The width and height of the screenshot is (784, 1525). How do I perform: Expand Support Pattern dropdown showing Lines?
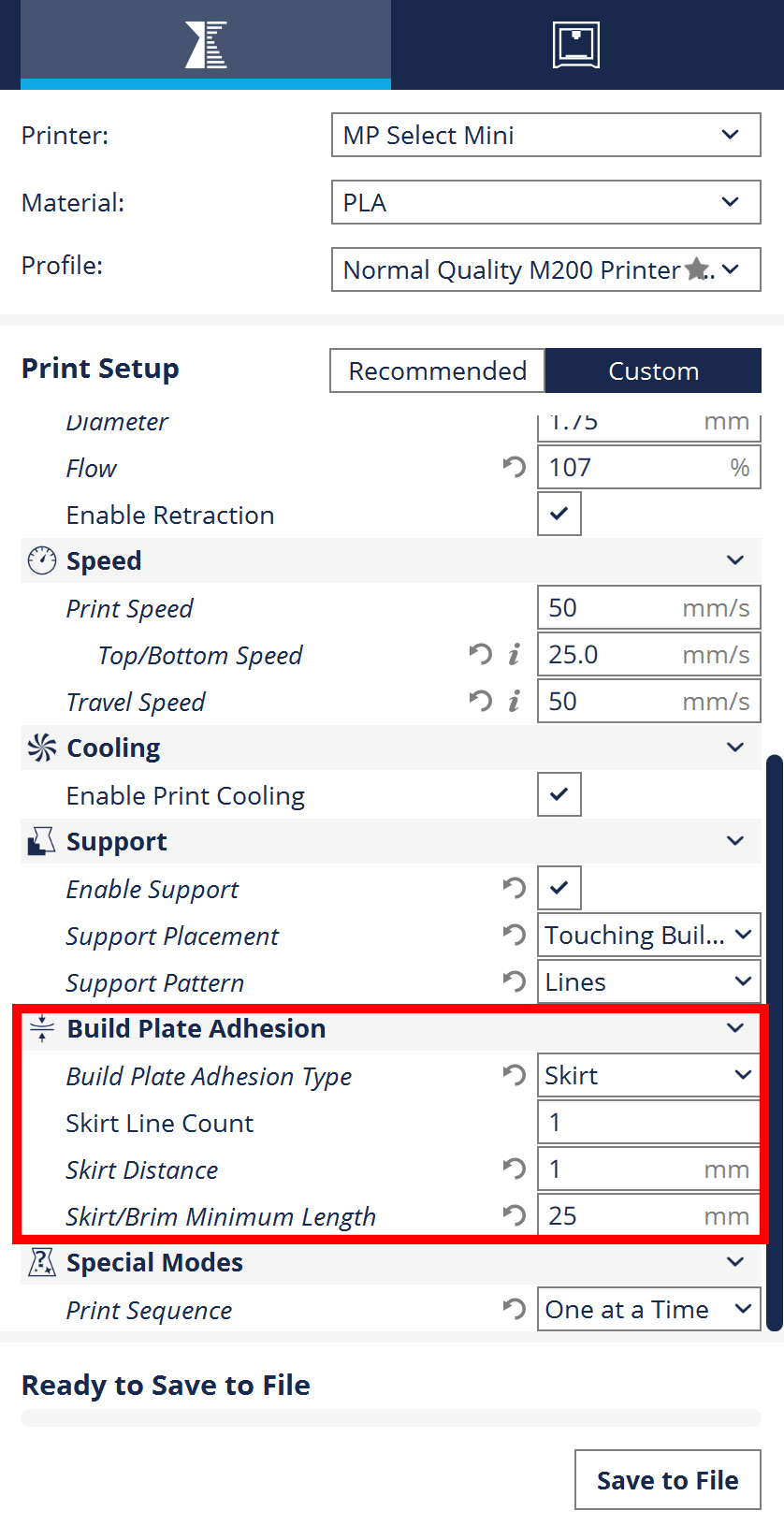[648, 981]
